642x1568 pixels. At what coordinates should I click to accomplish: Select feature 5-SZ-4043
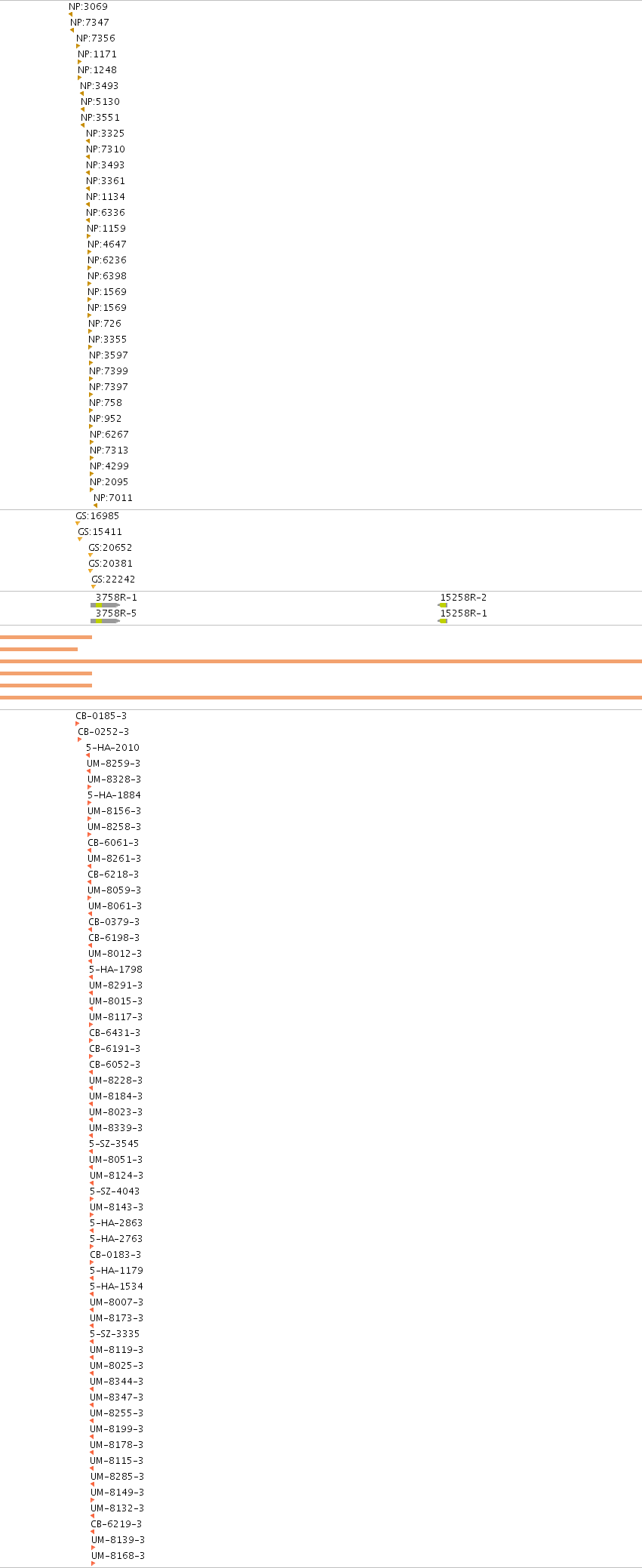[x=115, y=1191]
